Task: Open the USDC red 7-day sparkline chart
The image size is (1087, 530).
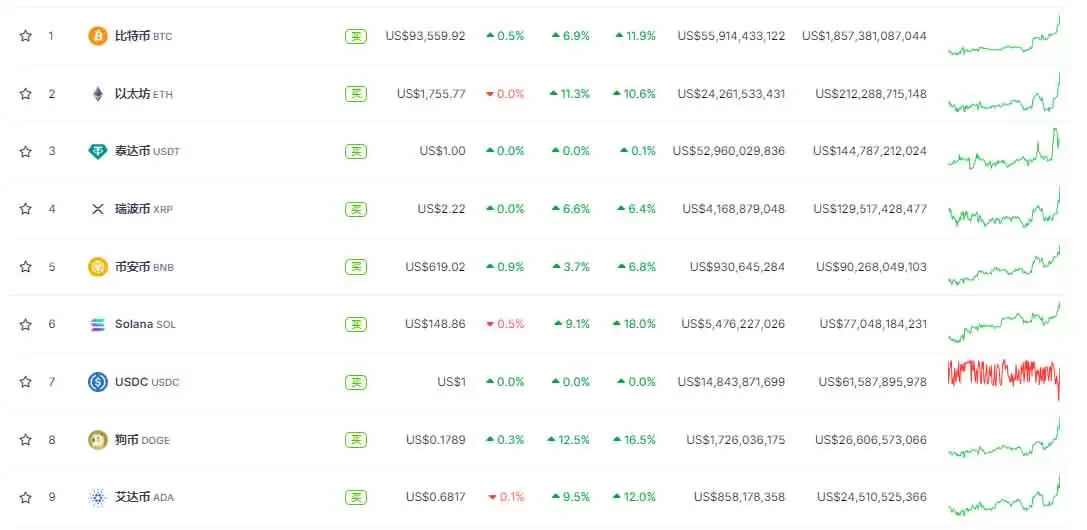Action: pos(1003,375)
